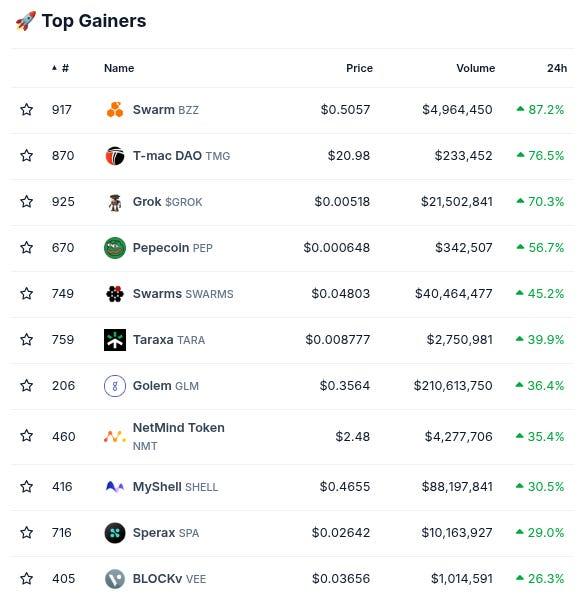Click the Grok $GROK robot icon
Screen dimensions: 580x595
coord(115,202)
